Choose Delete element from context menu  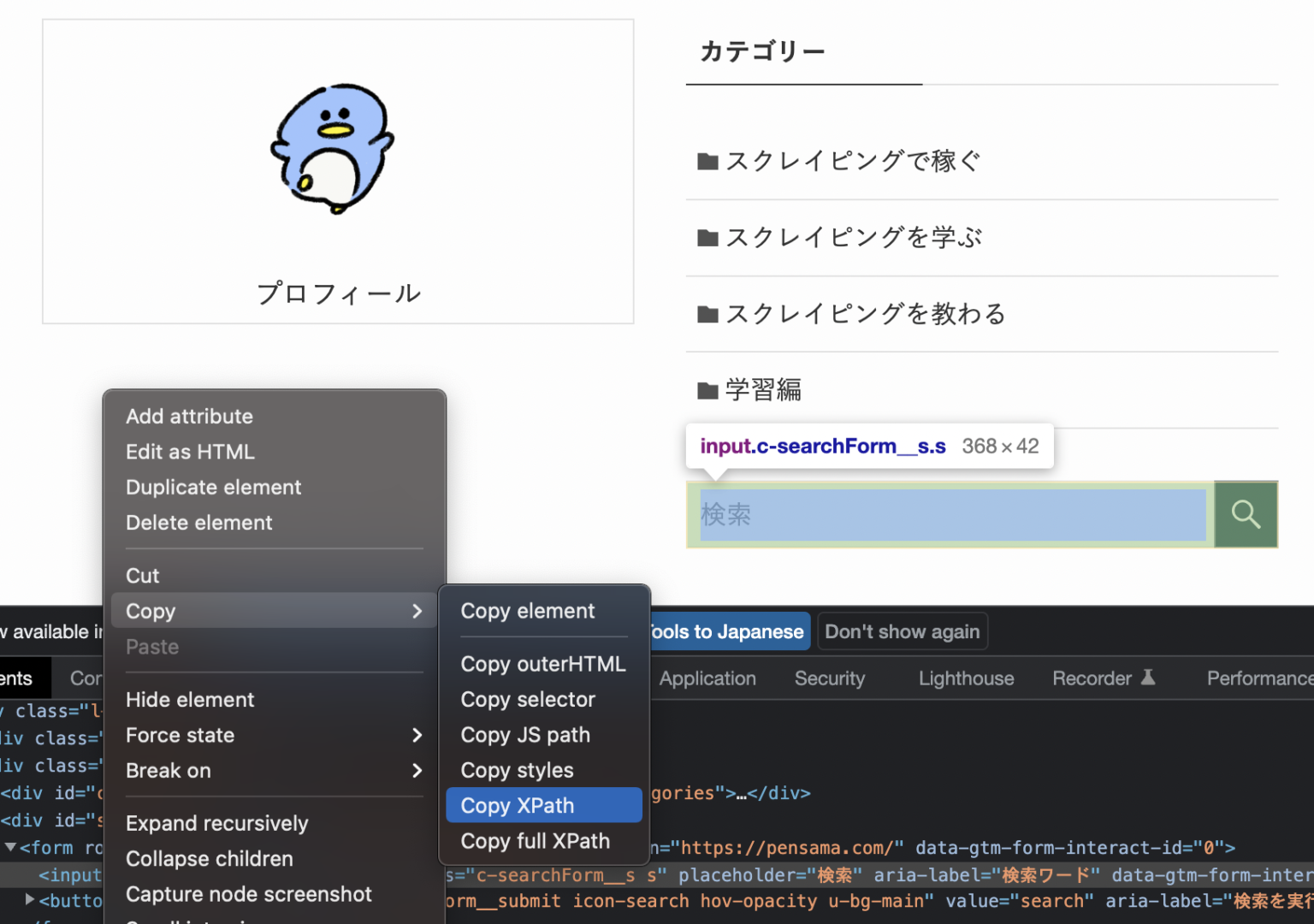coord(198,522)
